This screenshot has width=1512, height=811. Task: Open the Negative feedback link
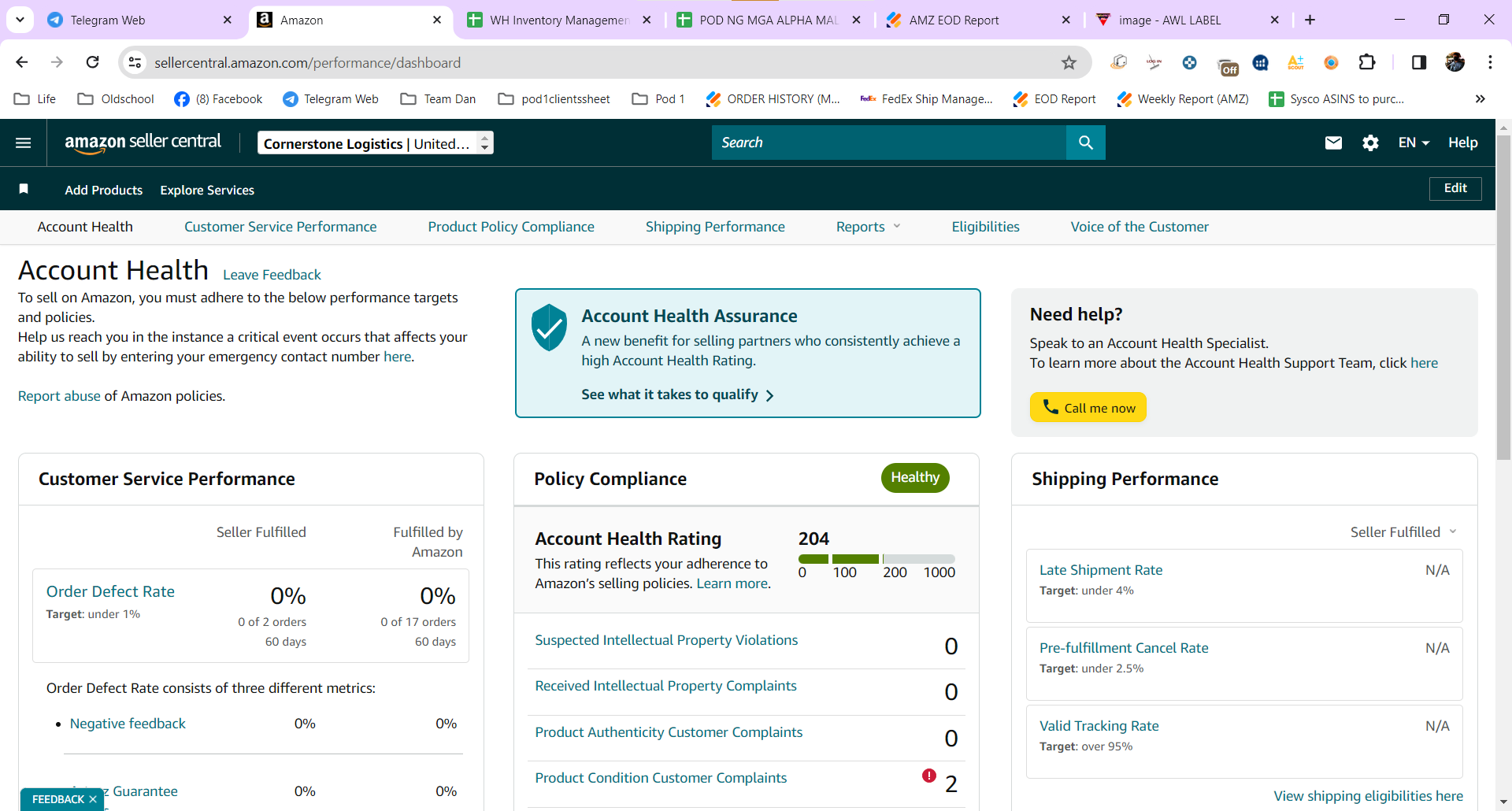[x=128, y=724]
